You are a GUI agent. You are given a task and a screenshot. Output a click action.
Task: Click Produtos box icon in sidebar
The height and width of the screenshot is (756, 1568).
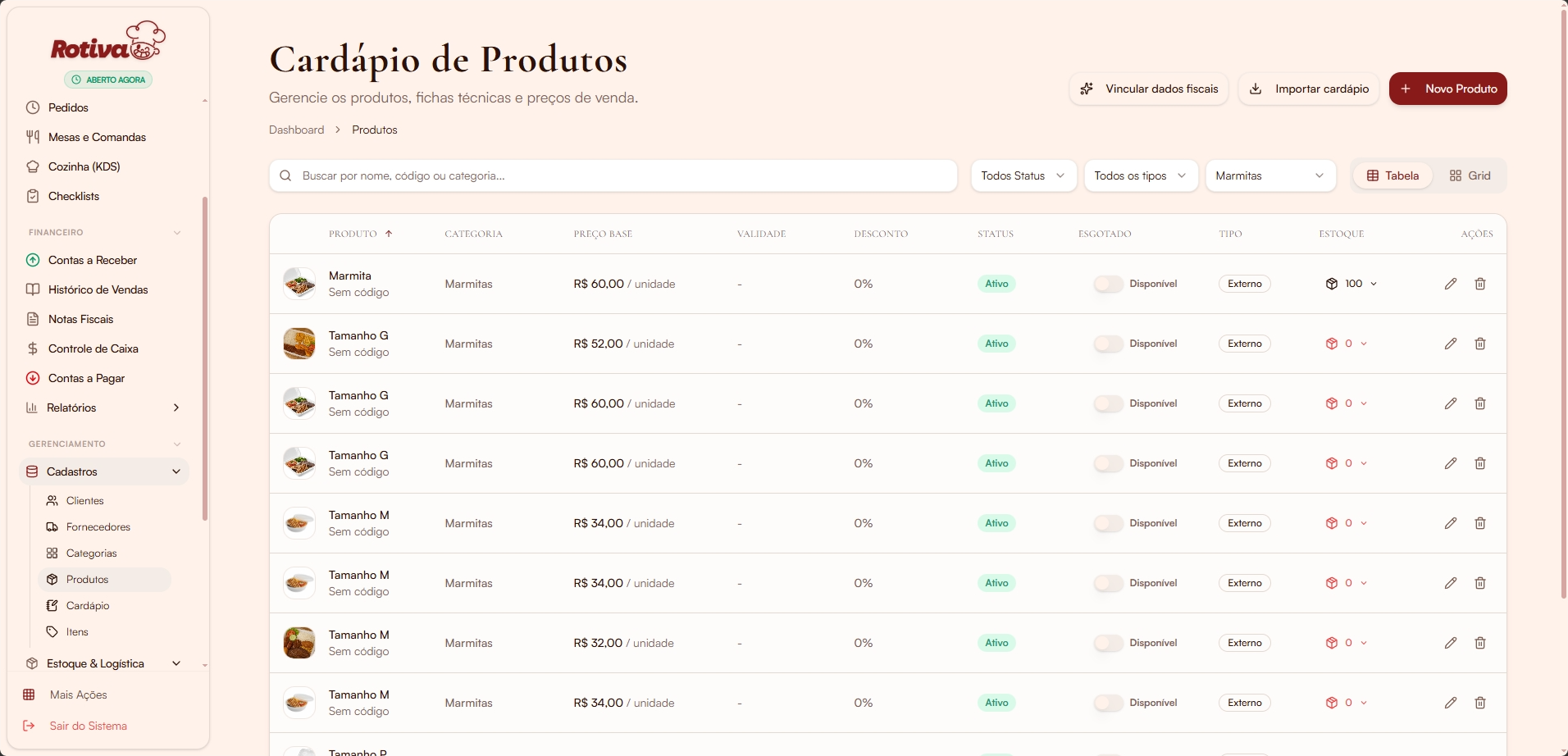(x=52, y=579)
